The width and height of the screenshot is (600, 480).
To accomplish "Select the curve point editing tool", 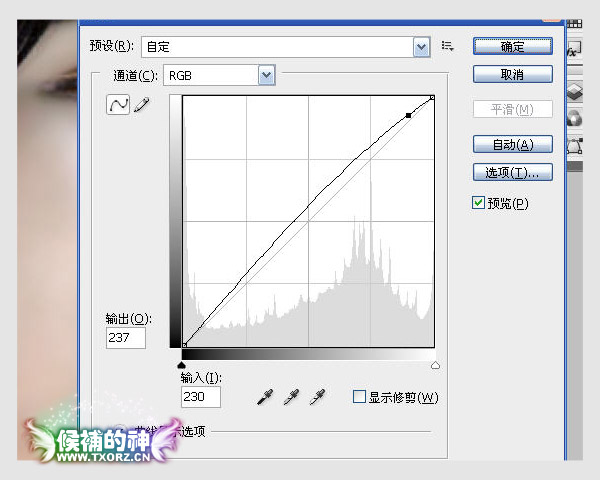I will point(118,104).
